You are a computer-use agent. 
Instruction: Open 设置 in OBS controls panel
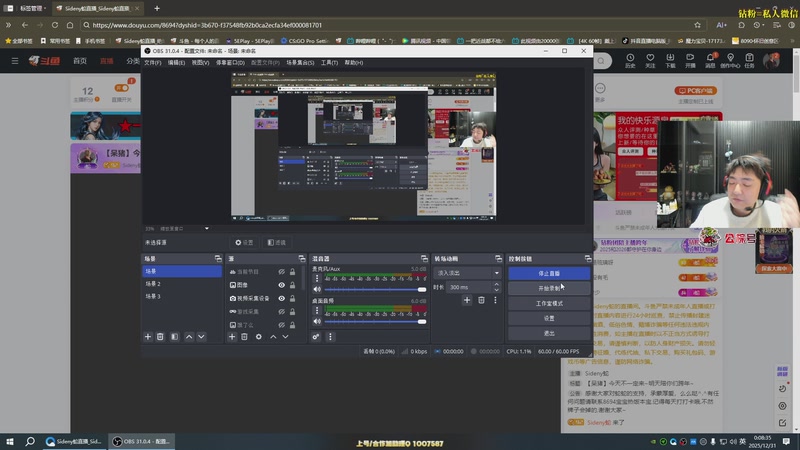[549, 318]
